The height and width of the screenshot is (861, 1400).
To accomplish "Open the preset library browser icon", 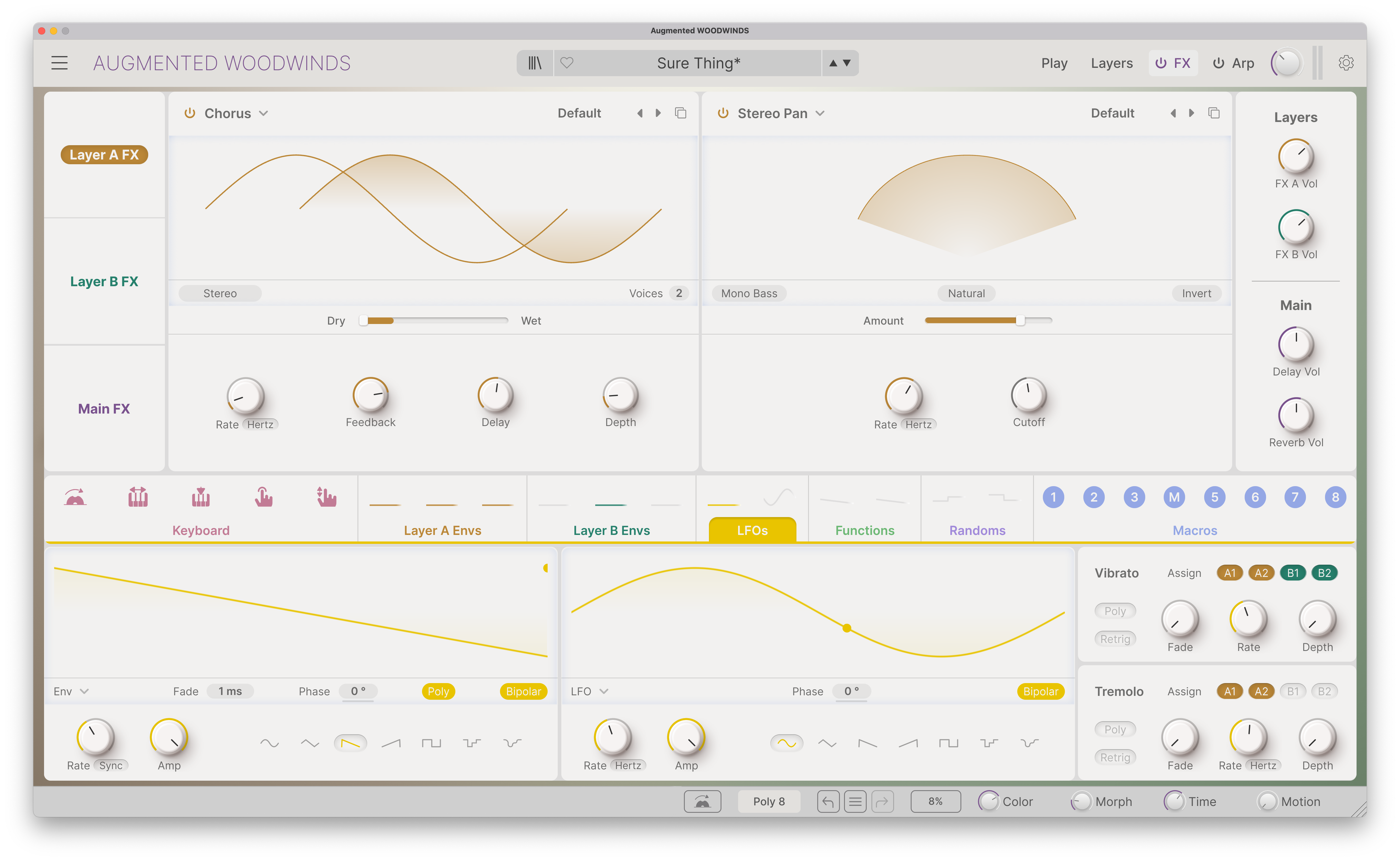I will pos(534,63).
